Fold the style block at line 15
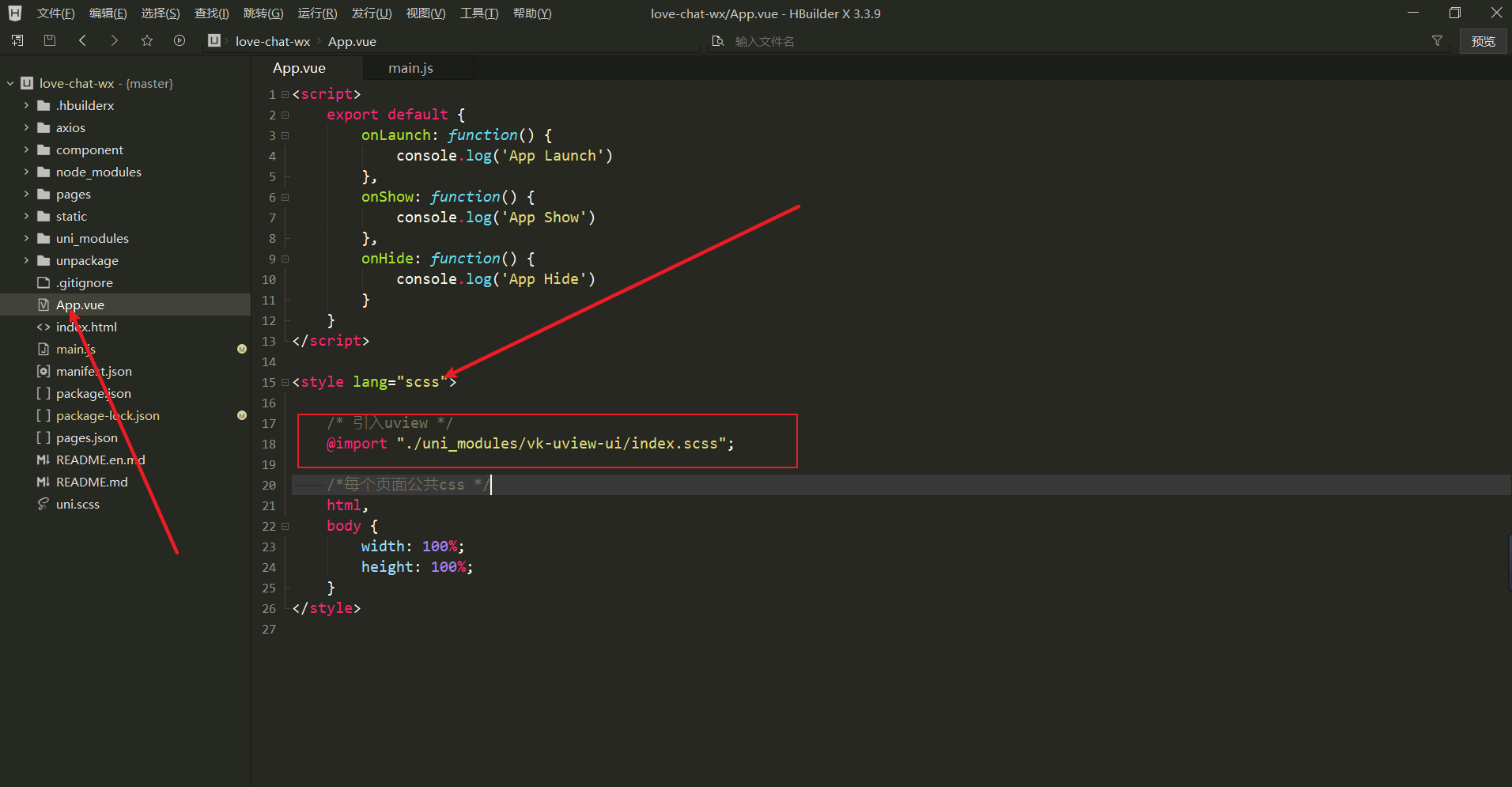 285,382
